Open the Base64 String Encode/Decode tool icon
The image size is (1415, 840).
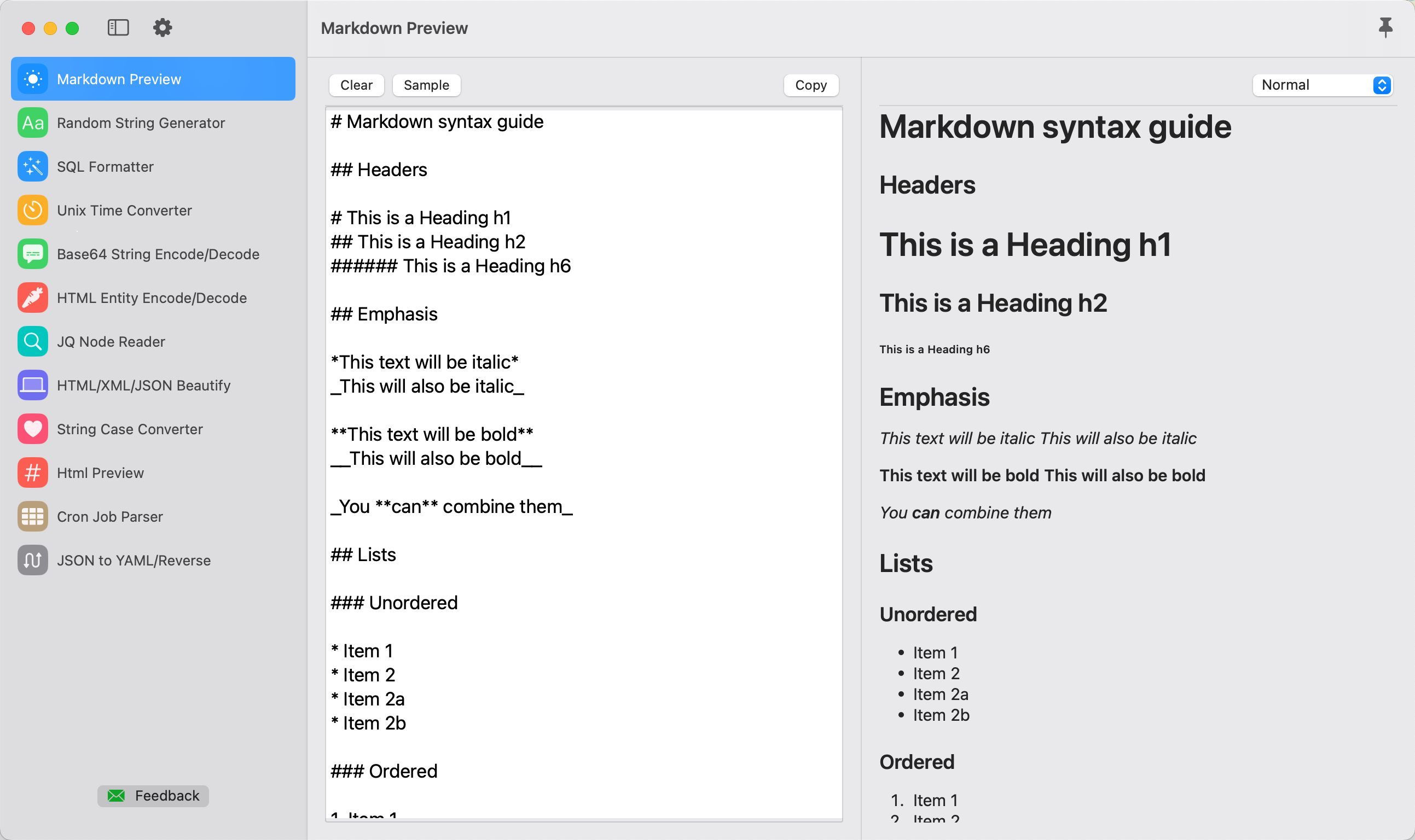click(33, 254)
